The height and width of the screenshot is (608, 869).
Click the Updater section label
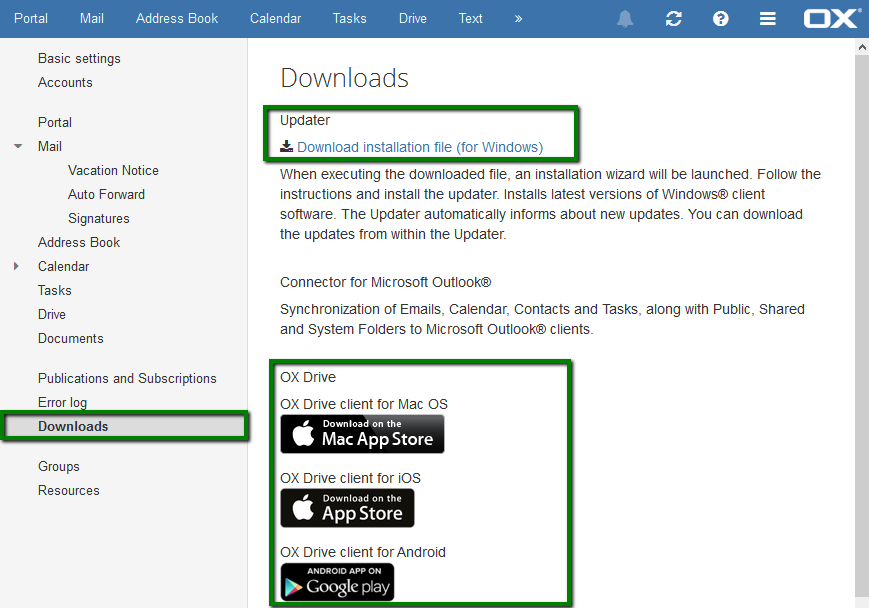click(x=305, y=120)
